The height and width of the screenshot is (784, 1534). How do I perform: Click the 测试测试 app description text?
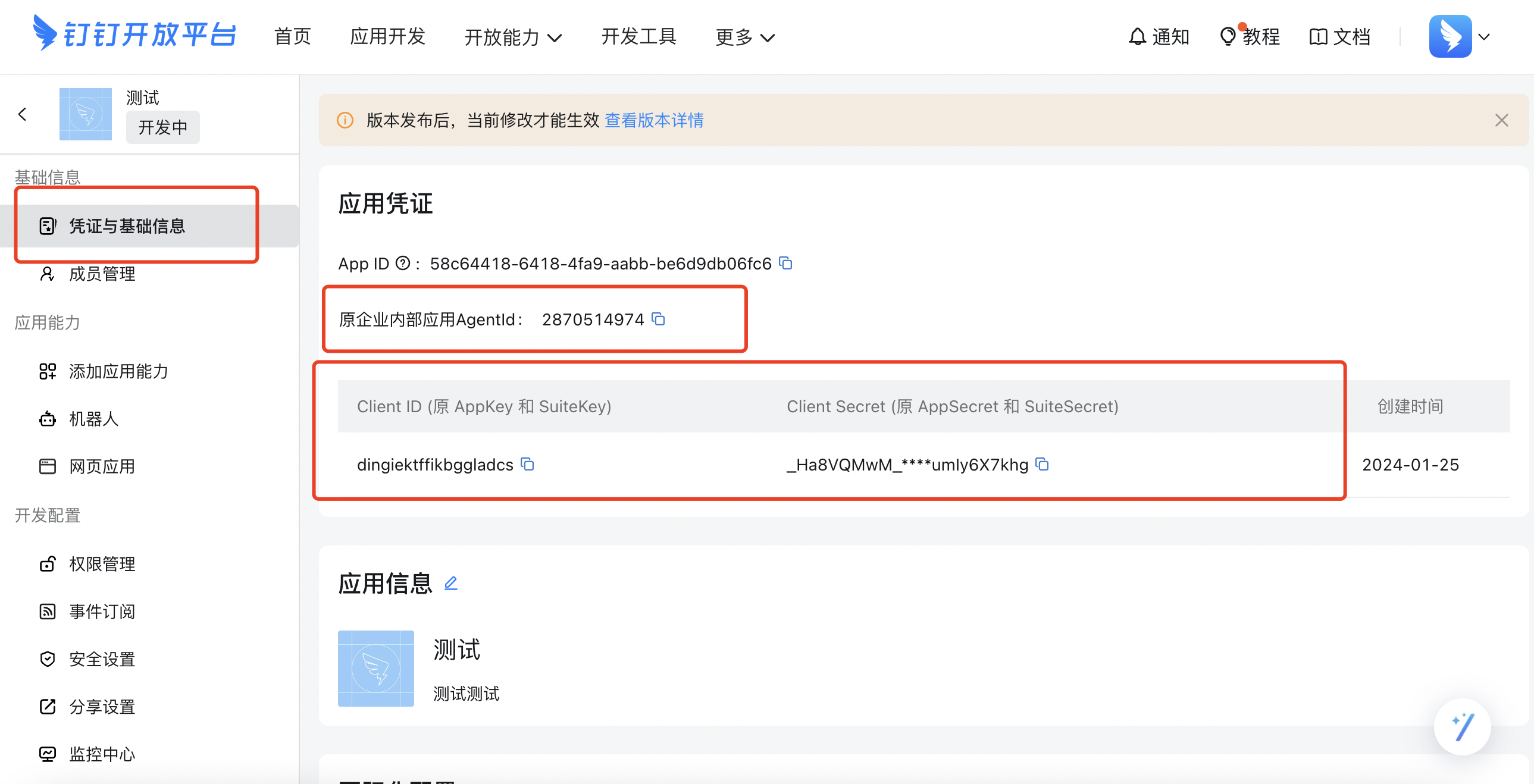467,694
